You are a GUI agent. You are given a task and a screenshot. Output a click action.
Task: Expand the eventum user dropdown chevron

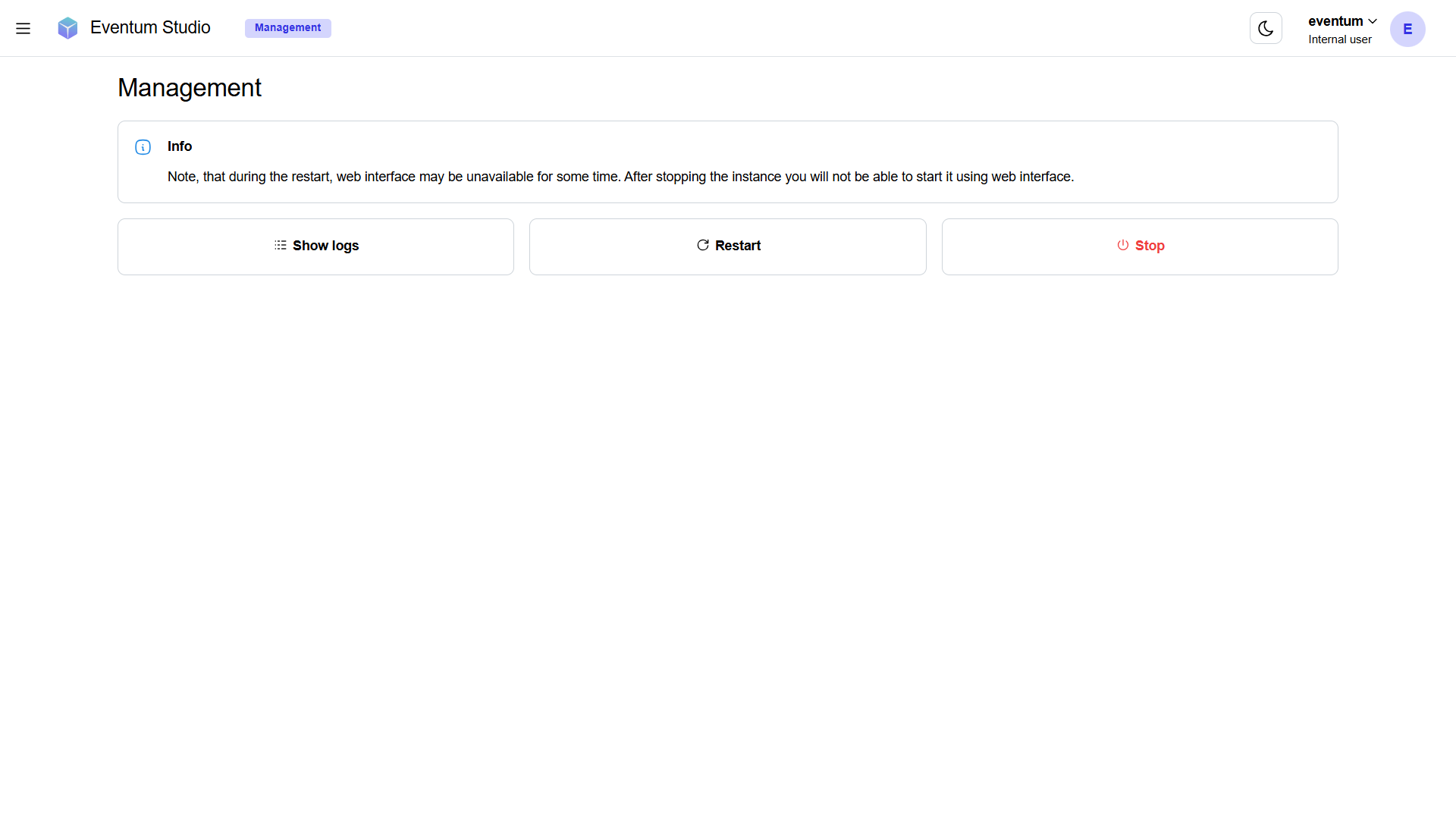tap(1373, 21)
